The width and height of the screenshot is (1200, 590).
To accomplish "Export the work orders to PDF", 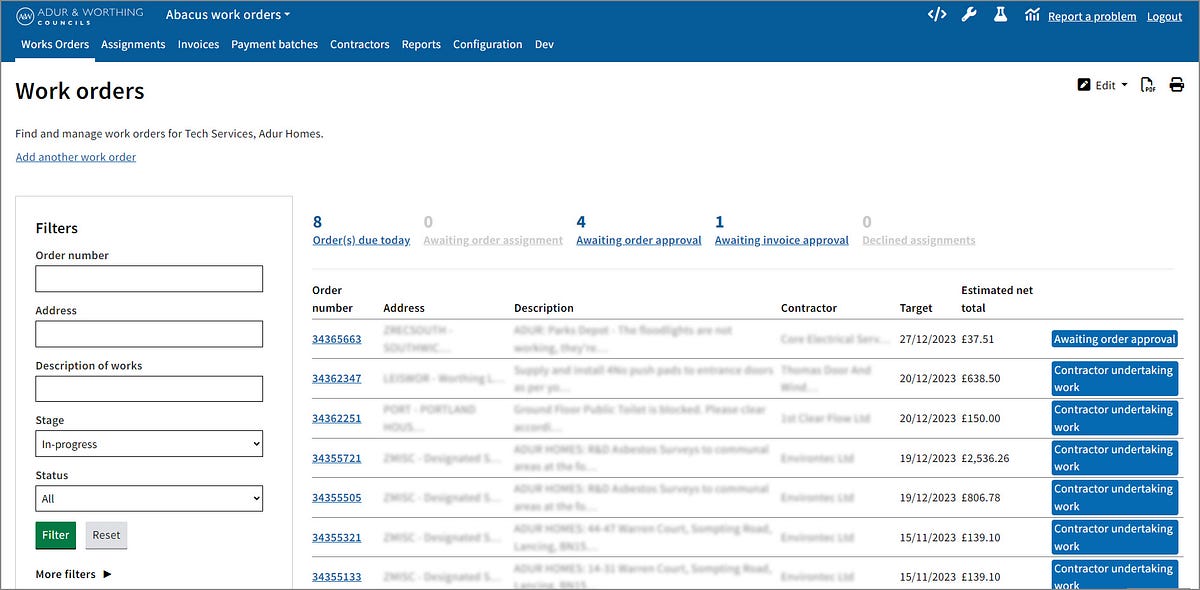I will pos(1147,85).
